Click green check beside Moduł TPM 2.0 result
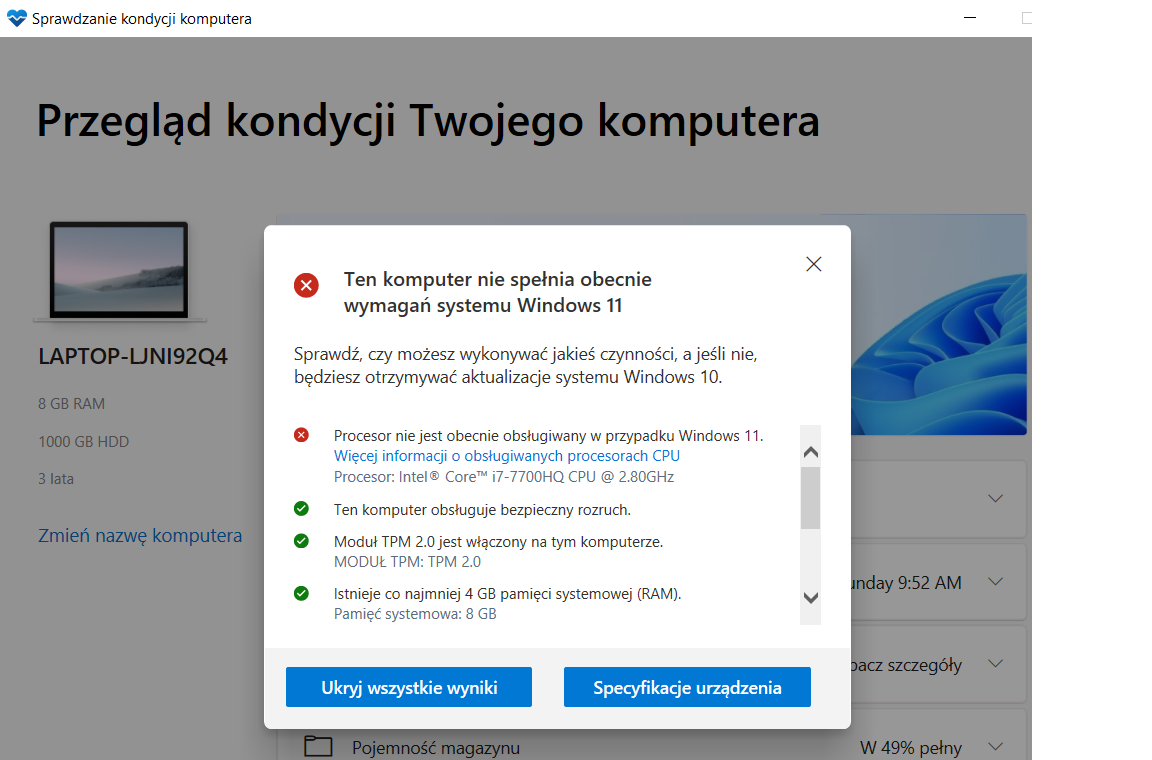The height and width of the screenshot is (760, 1152). pos(301,541)
